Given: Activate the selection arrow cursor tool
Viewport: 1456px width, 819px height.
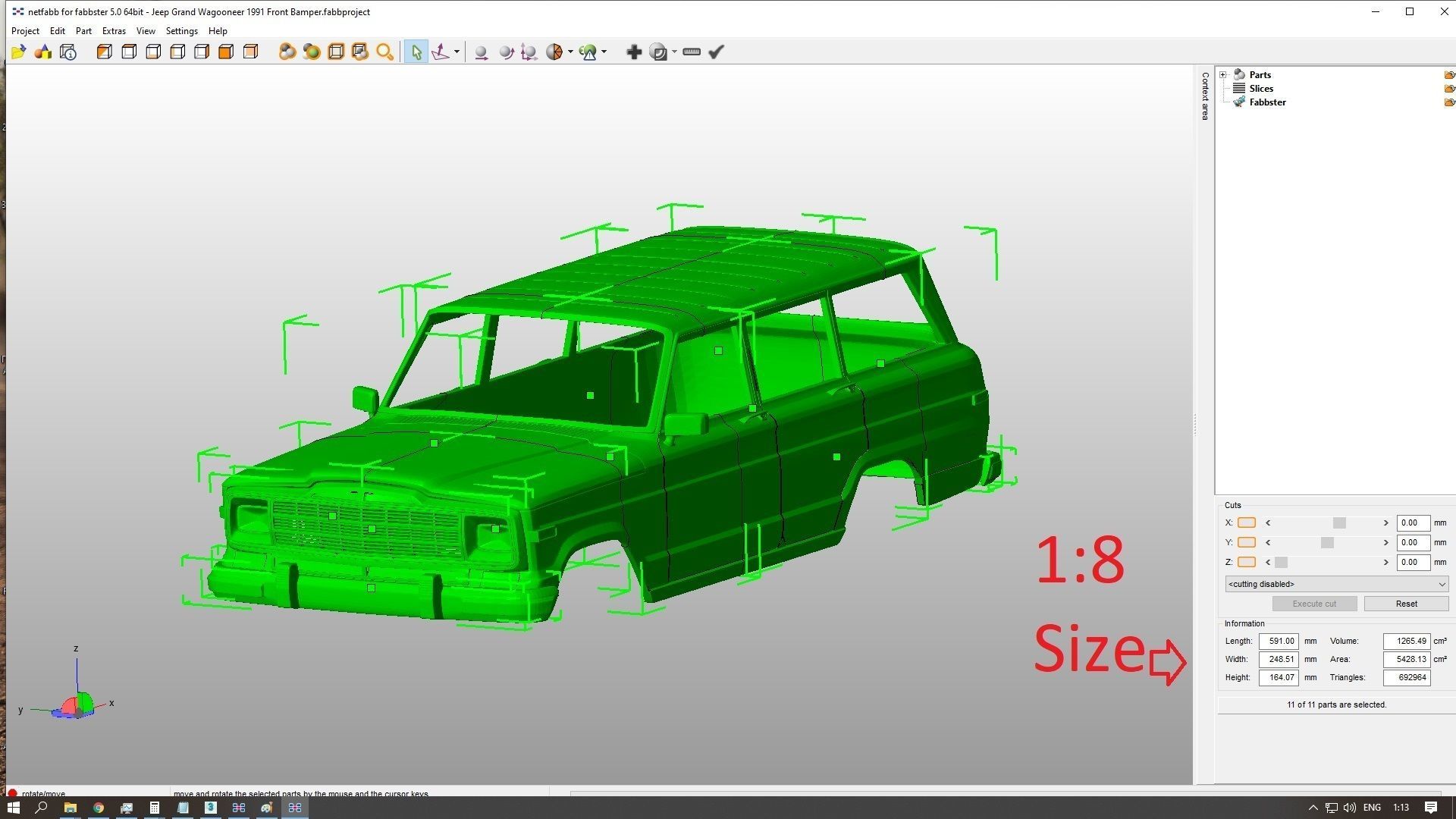Looking at the screenshot, I should [x=416, y=52].
